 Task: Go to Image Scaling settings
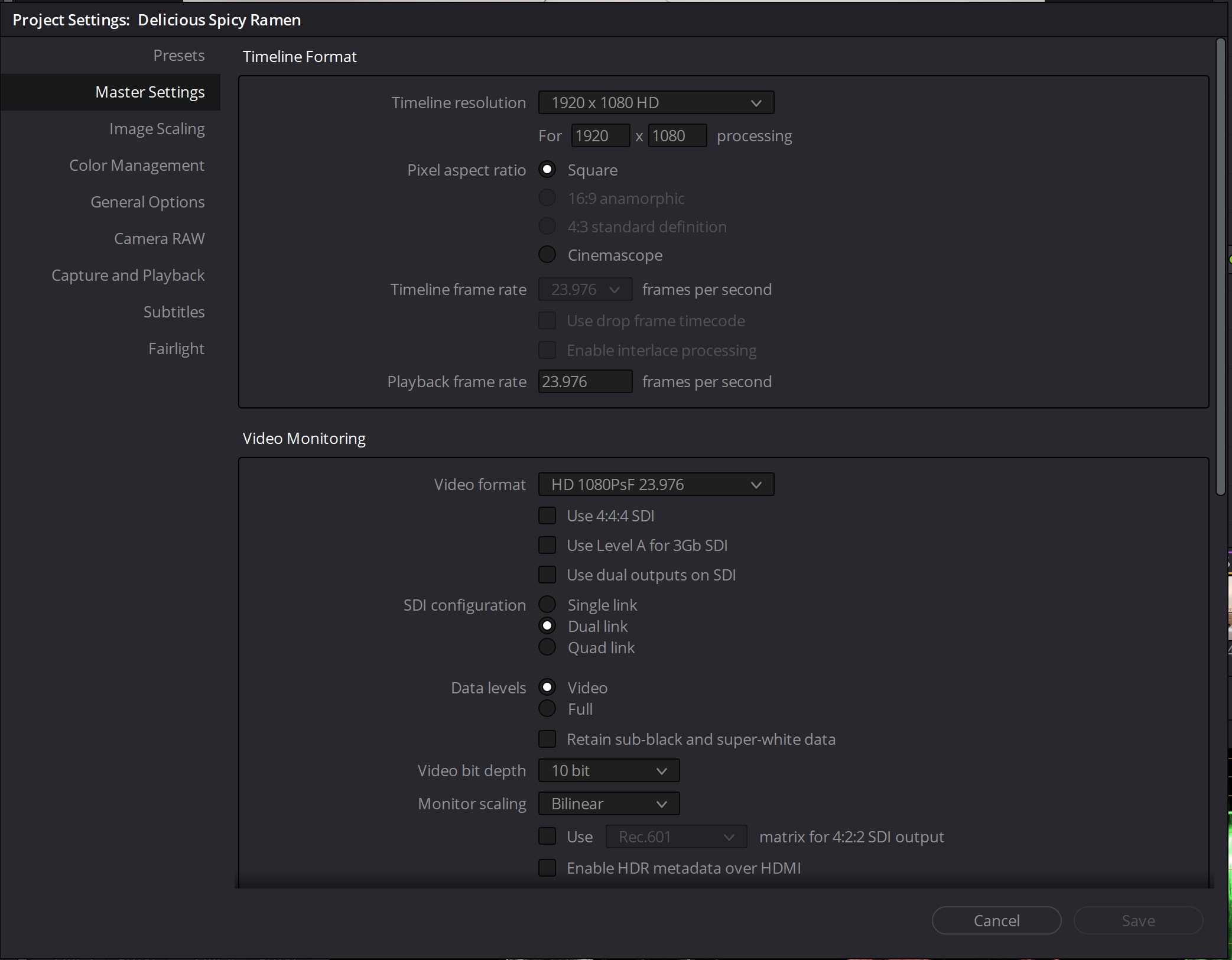[157, 129]
